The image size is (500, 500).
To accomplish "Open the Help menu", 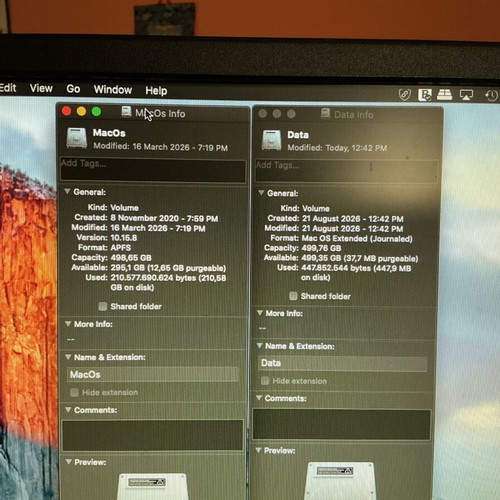I will tap(156, 90).
